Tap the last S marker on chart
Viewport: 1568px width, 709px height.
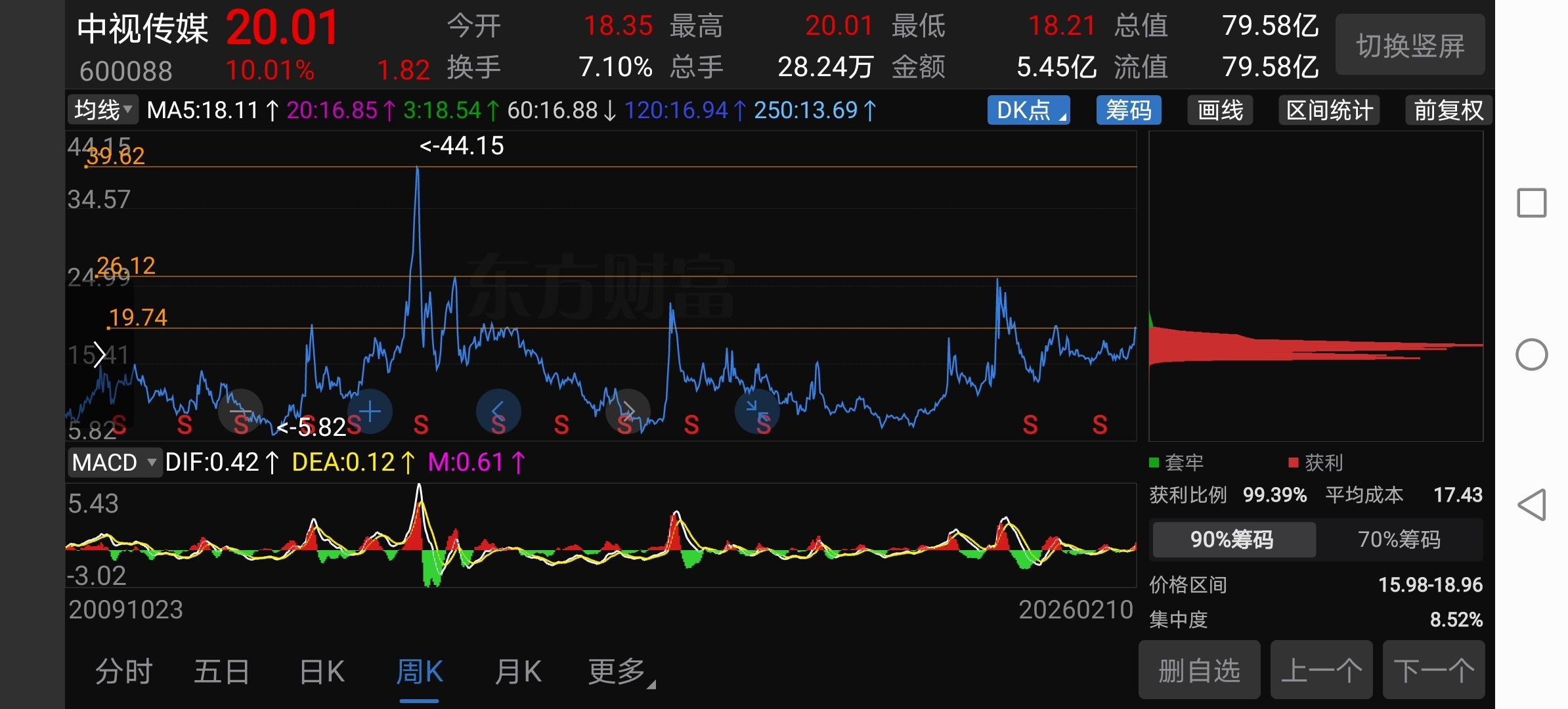(x=1100, y=425)
